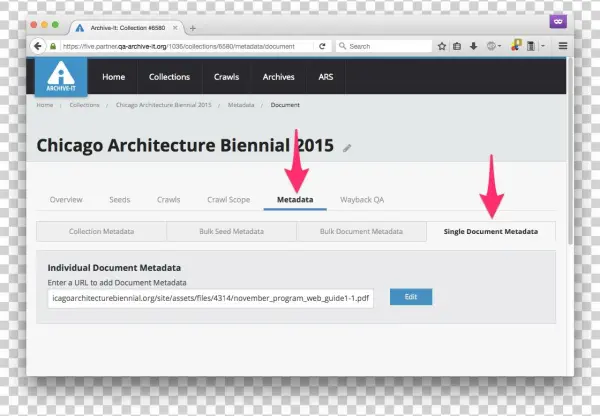This screenshot has height=416, width=600.
Task: Switch to the Seeds tab
Action: pyautogui.click(x=119, y=200)
